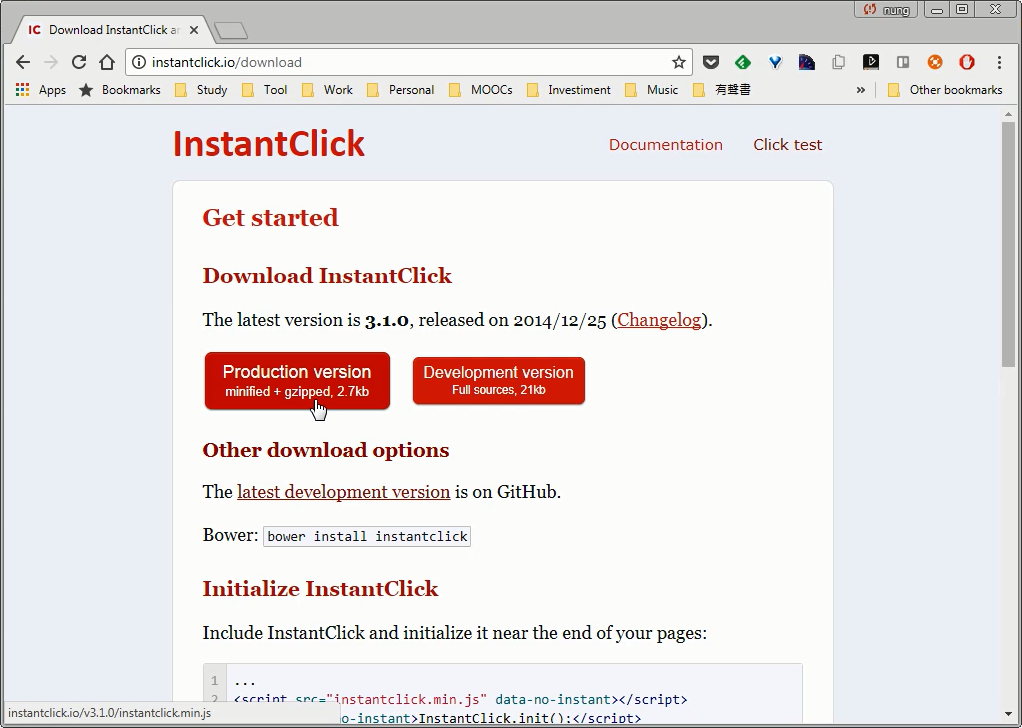
Task: Open the browser home page
Action: coord(107,62)
